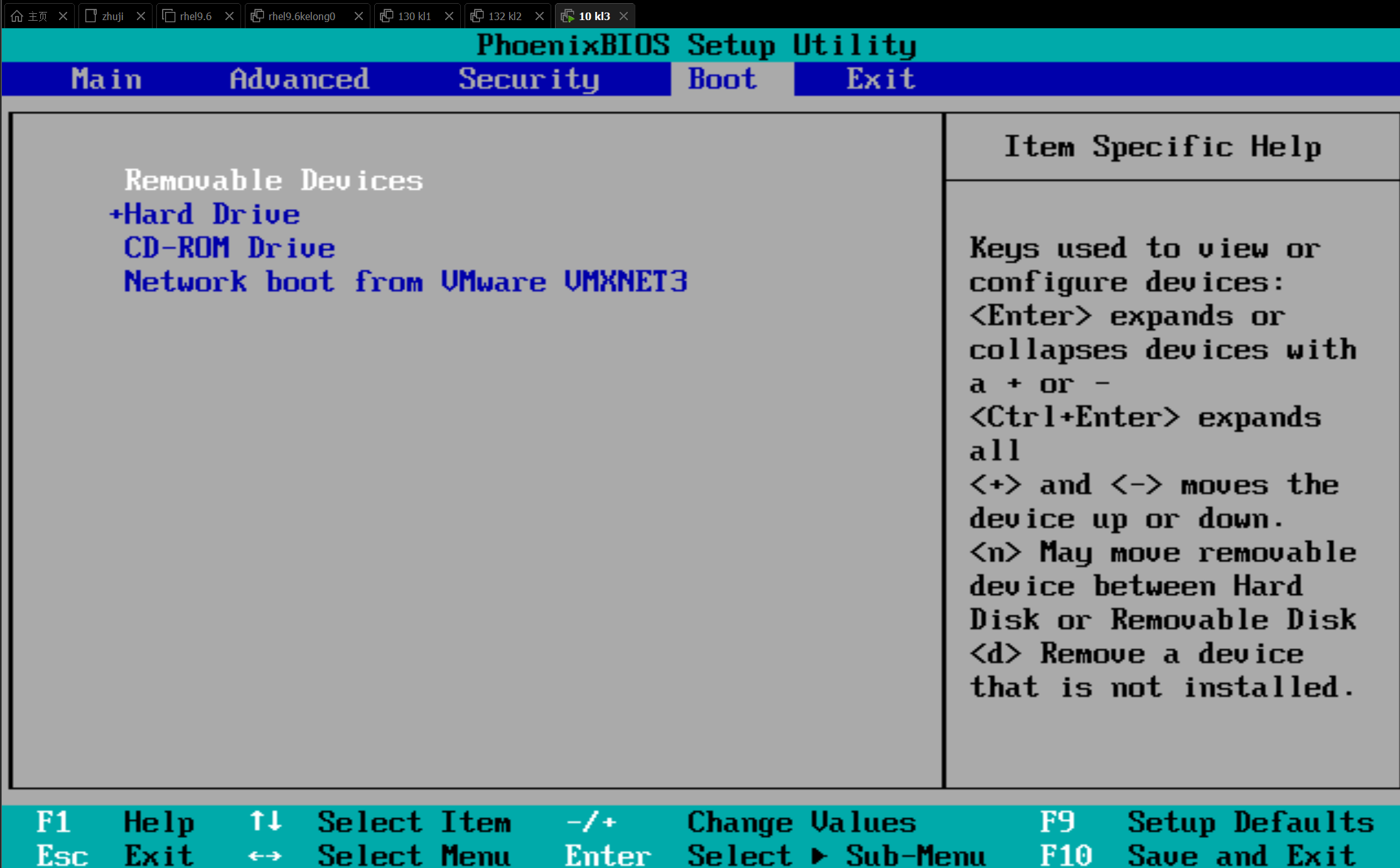Image resolution: width=1400 pixels, height=868 pixels.
Task: Click the rhel9.6 tab VM icon
Action: click(168, 16)
